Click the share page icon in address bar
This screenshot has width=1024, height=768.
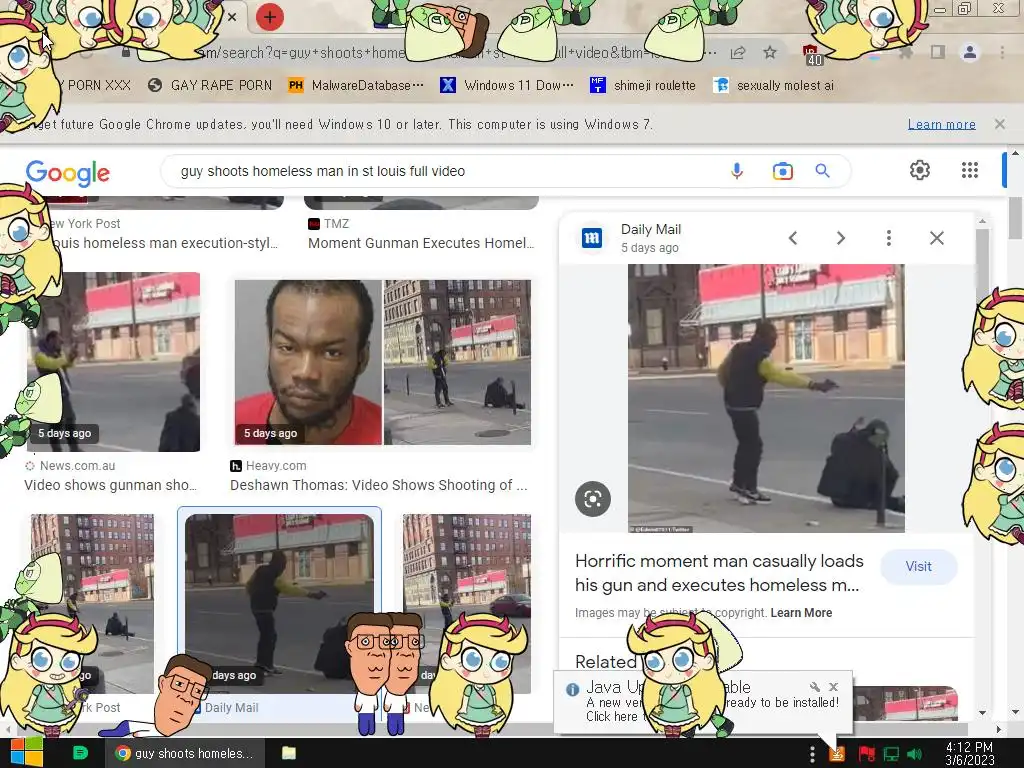pos(738,53)
